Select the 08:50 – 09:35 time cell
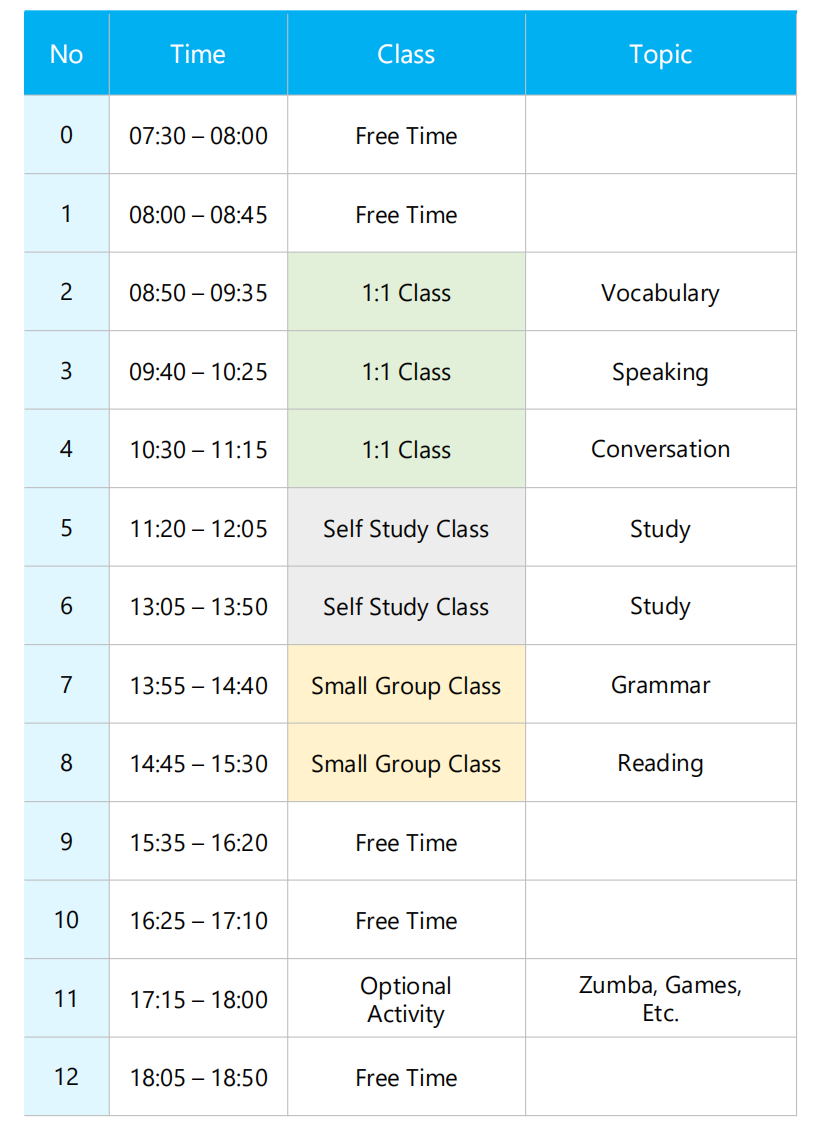 click(198, 292)
